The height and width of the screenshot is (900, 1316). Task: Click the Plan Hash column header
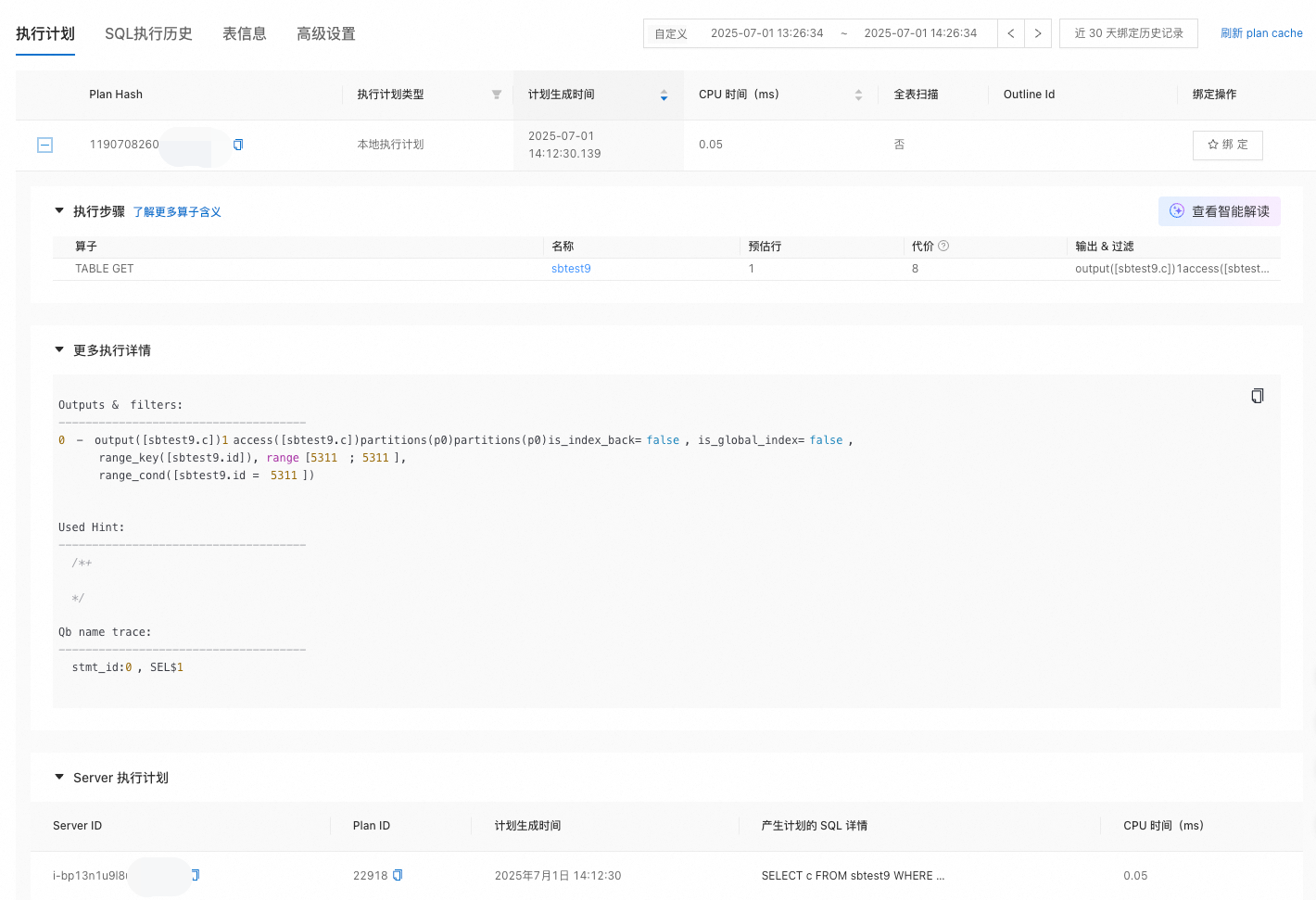click(116, 95)
